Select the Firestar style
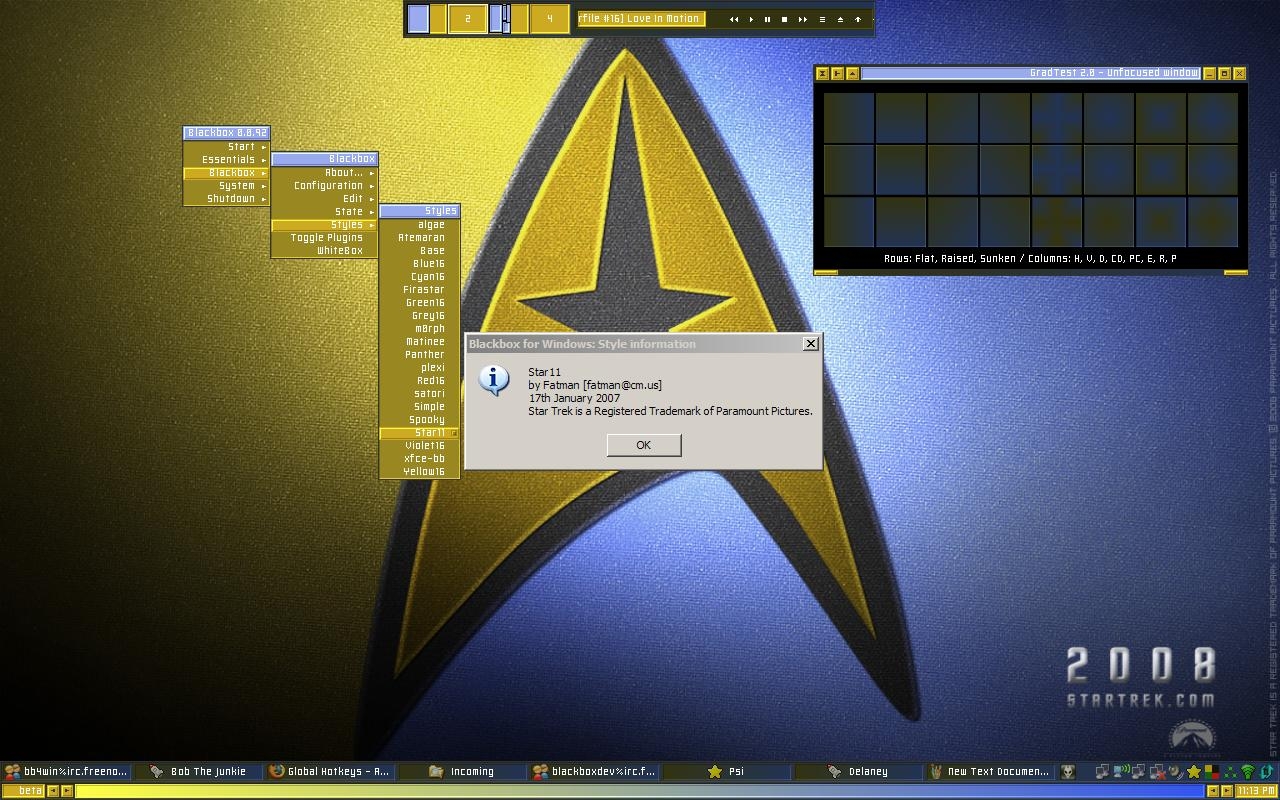 point(419,290)
